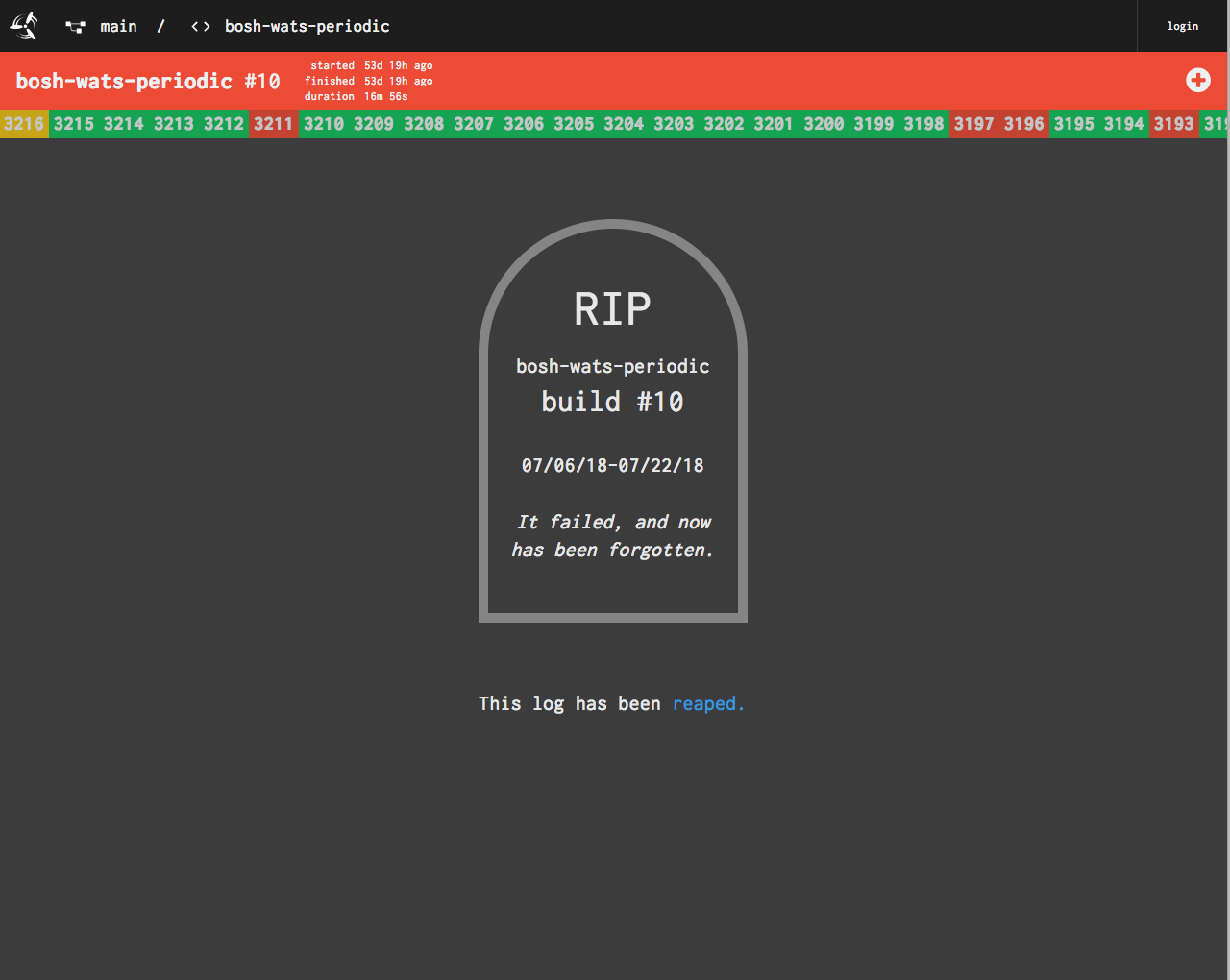Click the Concourse logo icon
1230x980 pixels.
24,26
